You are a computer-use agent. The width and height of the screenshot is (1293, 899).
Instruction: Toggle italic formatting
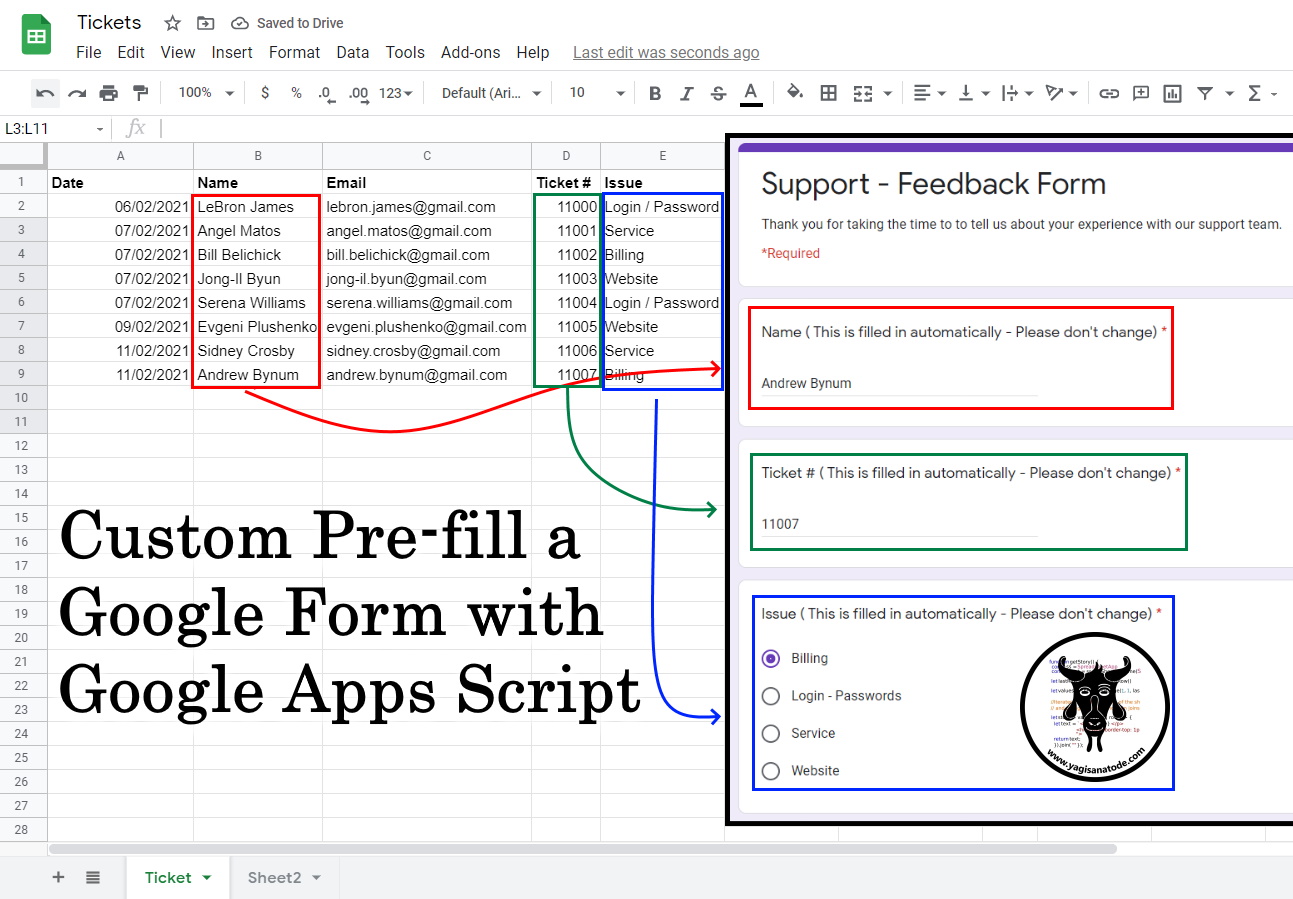[x=687, y=93]
